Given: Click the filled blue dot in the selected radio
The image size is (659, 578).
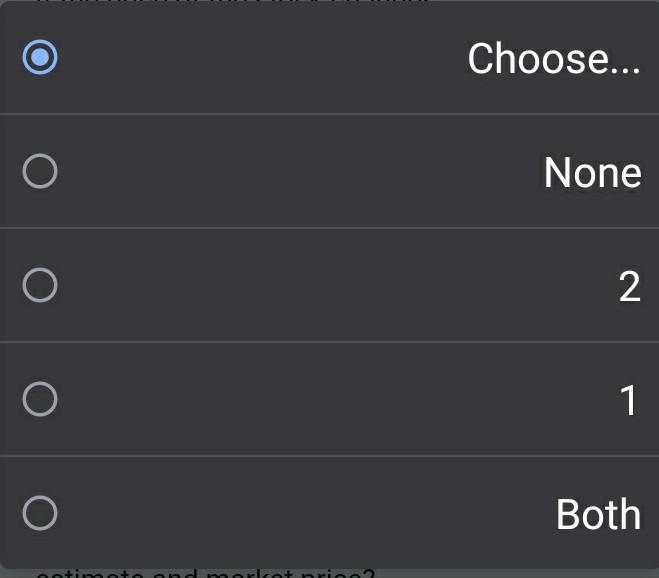Looking at the screenshot, I should pyautogui.click(x=40, y=57).
